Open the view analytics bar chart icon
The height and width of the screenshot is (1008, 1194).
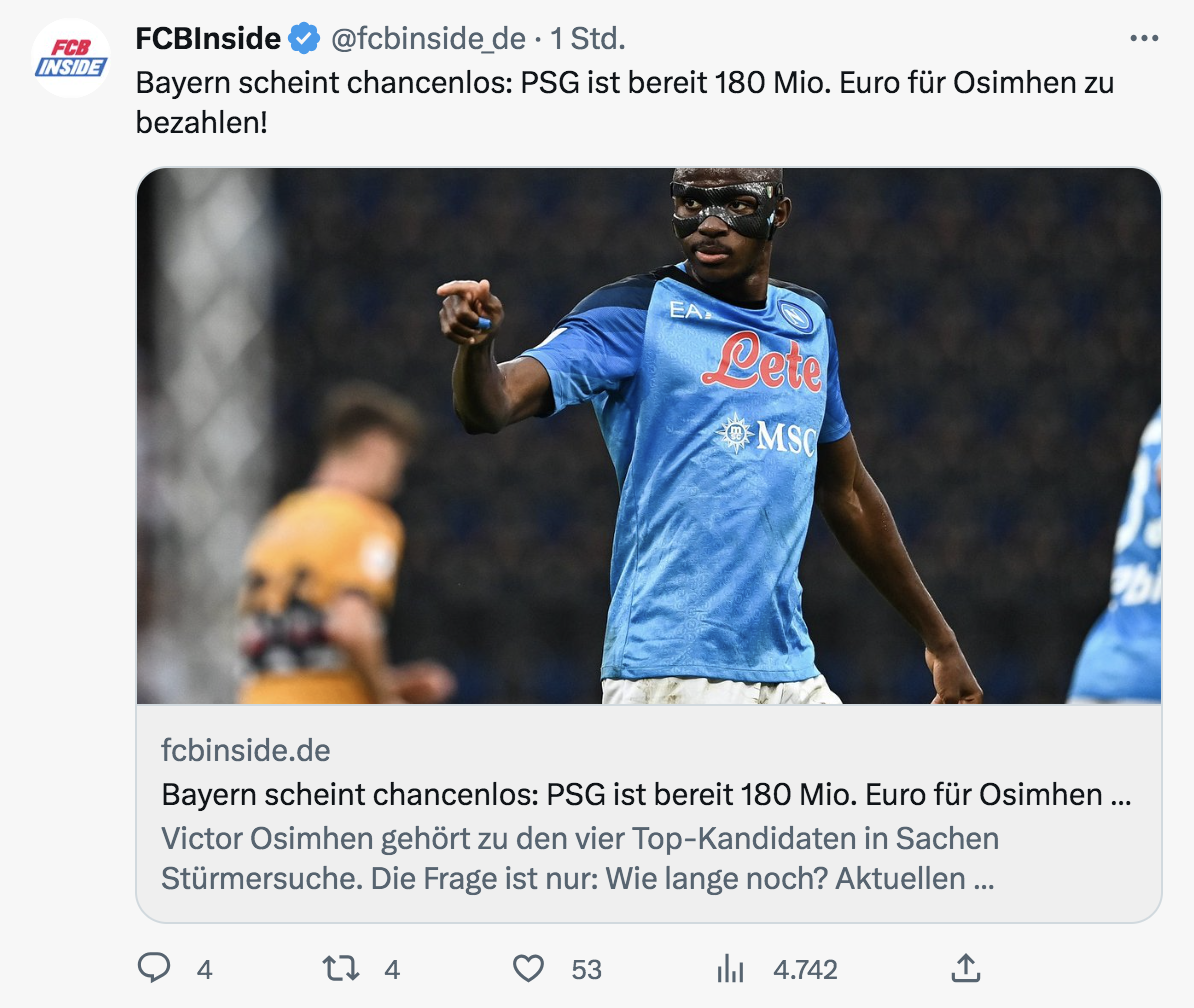[x=731, y=968]
